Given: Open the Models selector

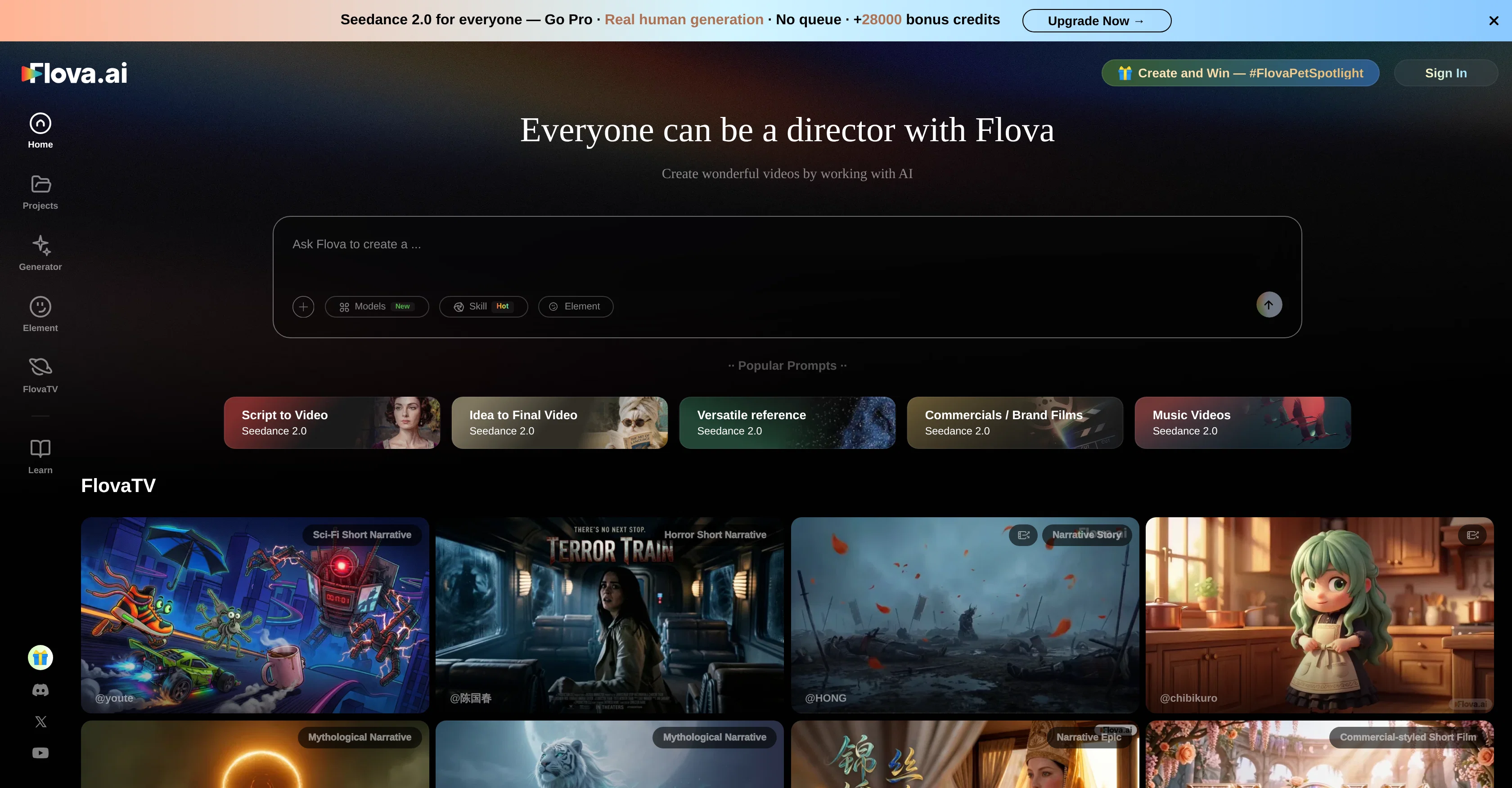Looking at the screenshot, I should pos(376,306).
